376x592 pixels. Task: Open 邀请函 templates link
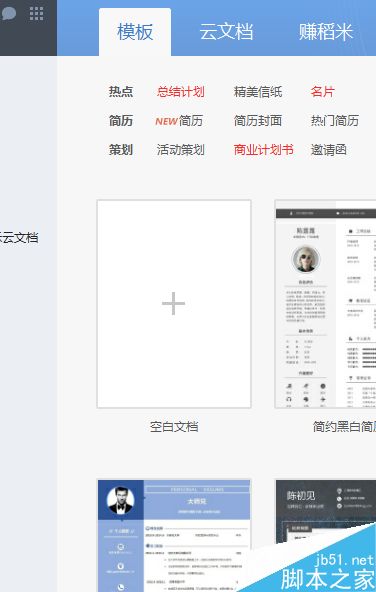pos(328,150)
